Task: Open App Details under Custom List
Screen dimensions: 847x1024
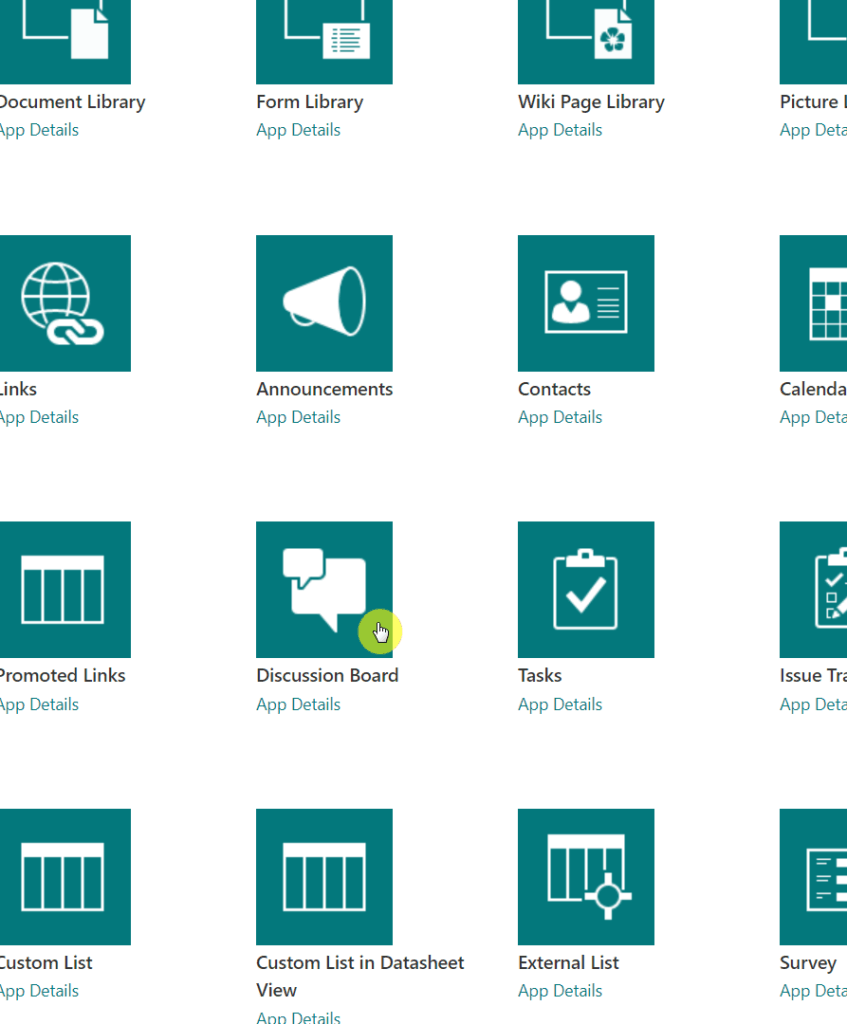Action: 39,991
